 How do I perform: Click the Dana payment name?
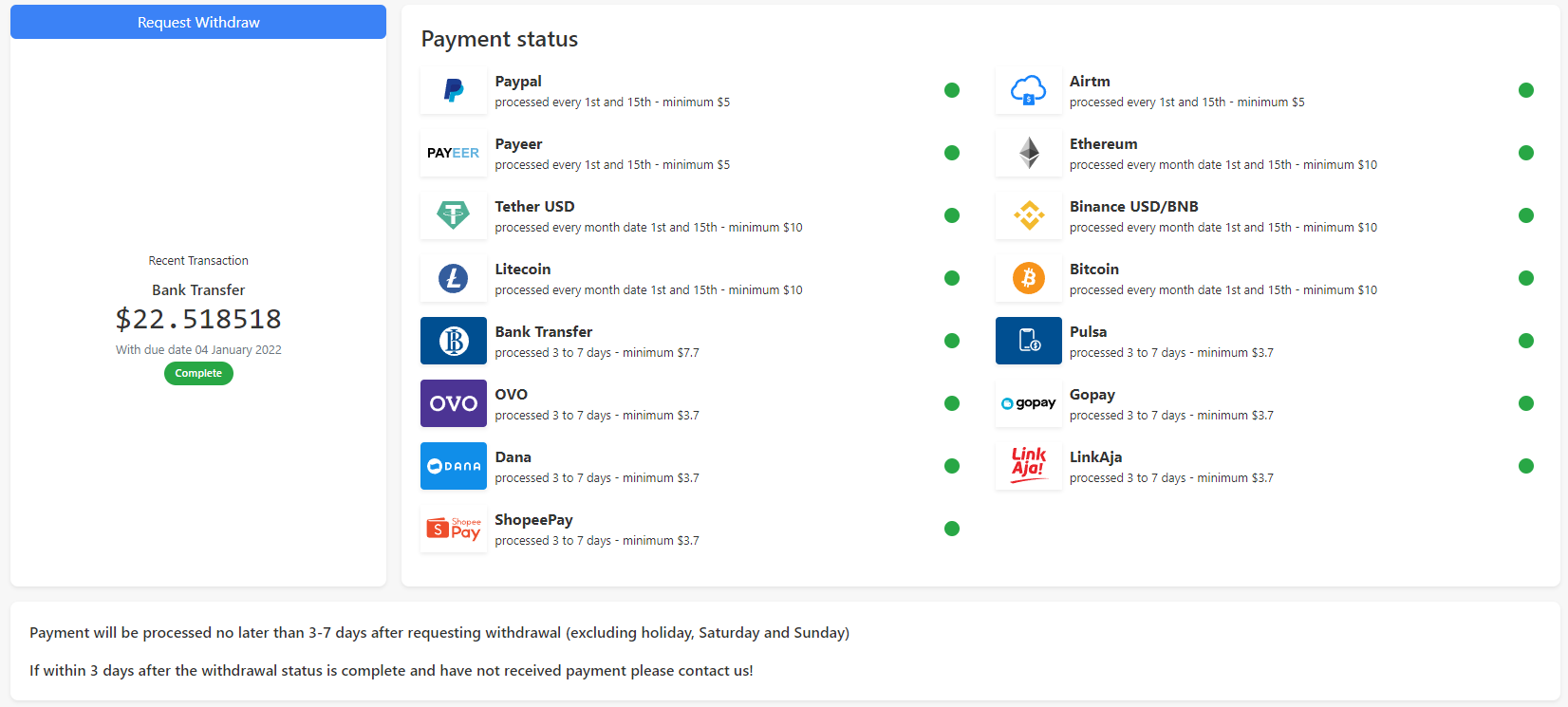(513, 457)
